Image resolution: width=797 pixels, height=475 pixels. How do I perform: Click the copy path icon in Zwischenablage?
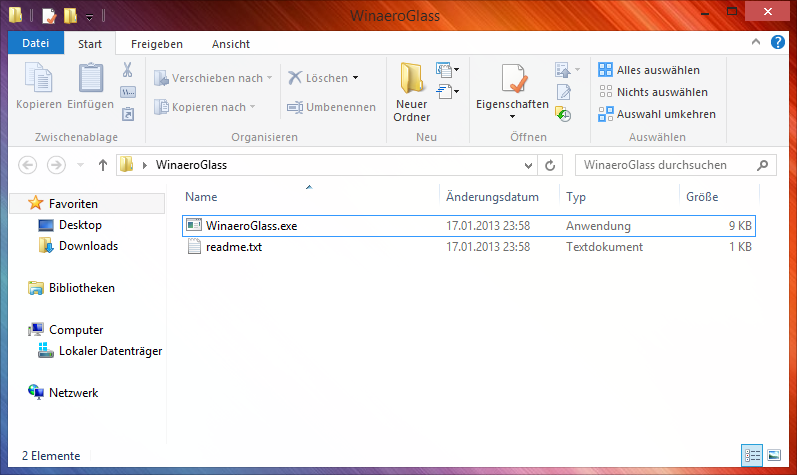pyautogui.click(x=128, y=92)
